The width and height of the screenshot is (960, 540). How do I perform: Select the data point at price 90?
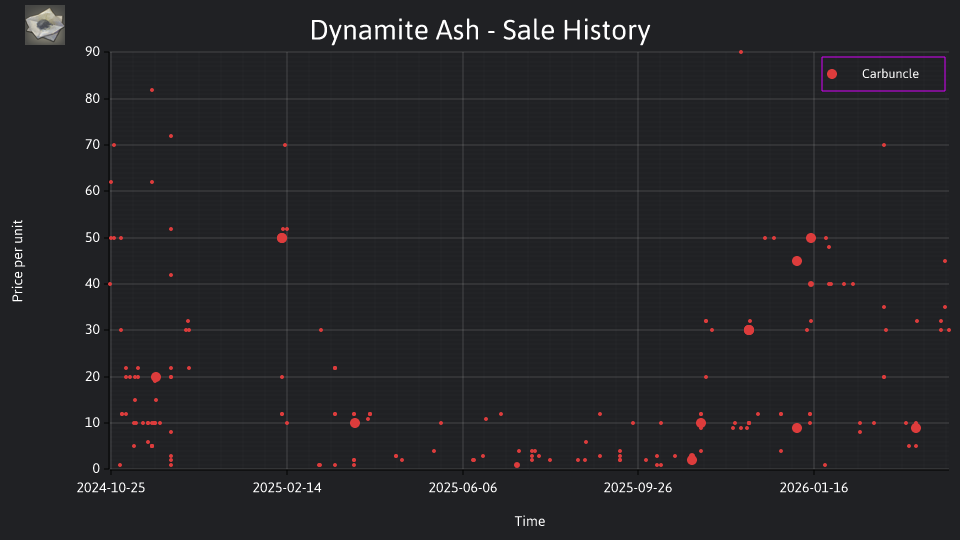[x=741, y=52]
